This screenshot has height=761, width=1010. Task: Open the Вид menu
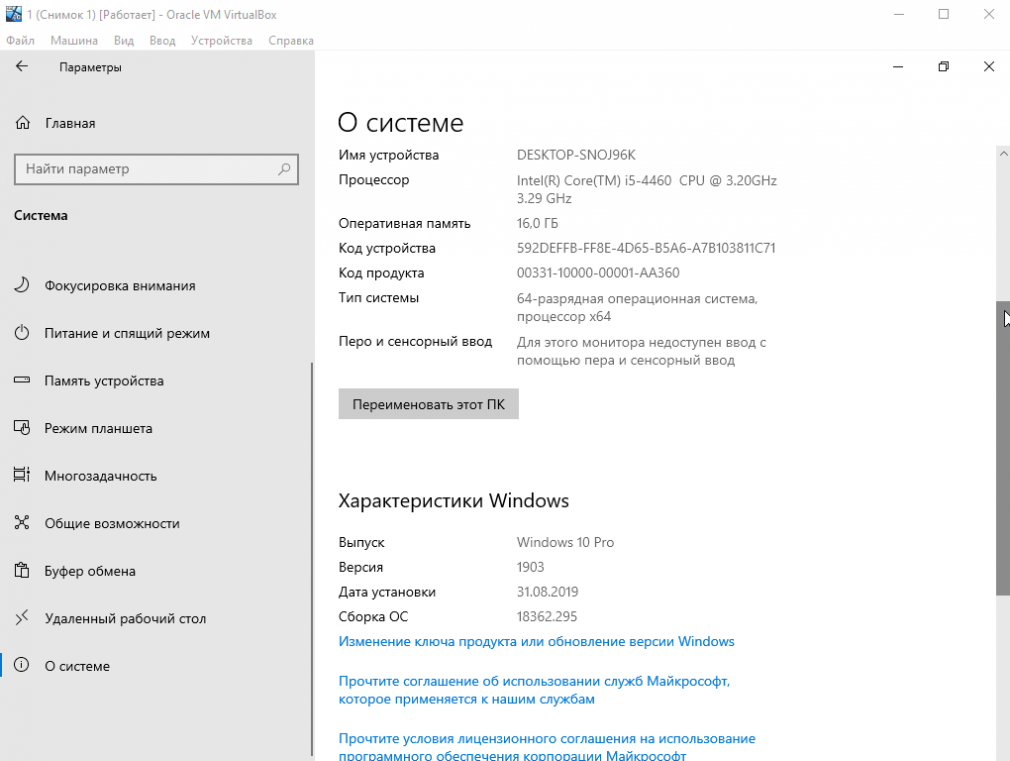click(x=124, y=41)
